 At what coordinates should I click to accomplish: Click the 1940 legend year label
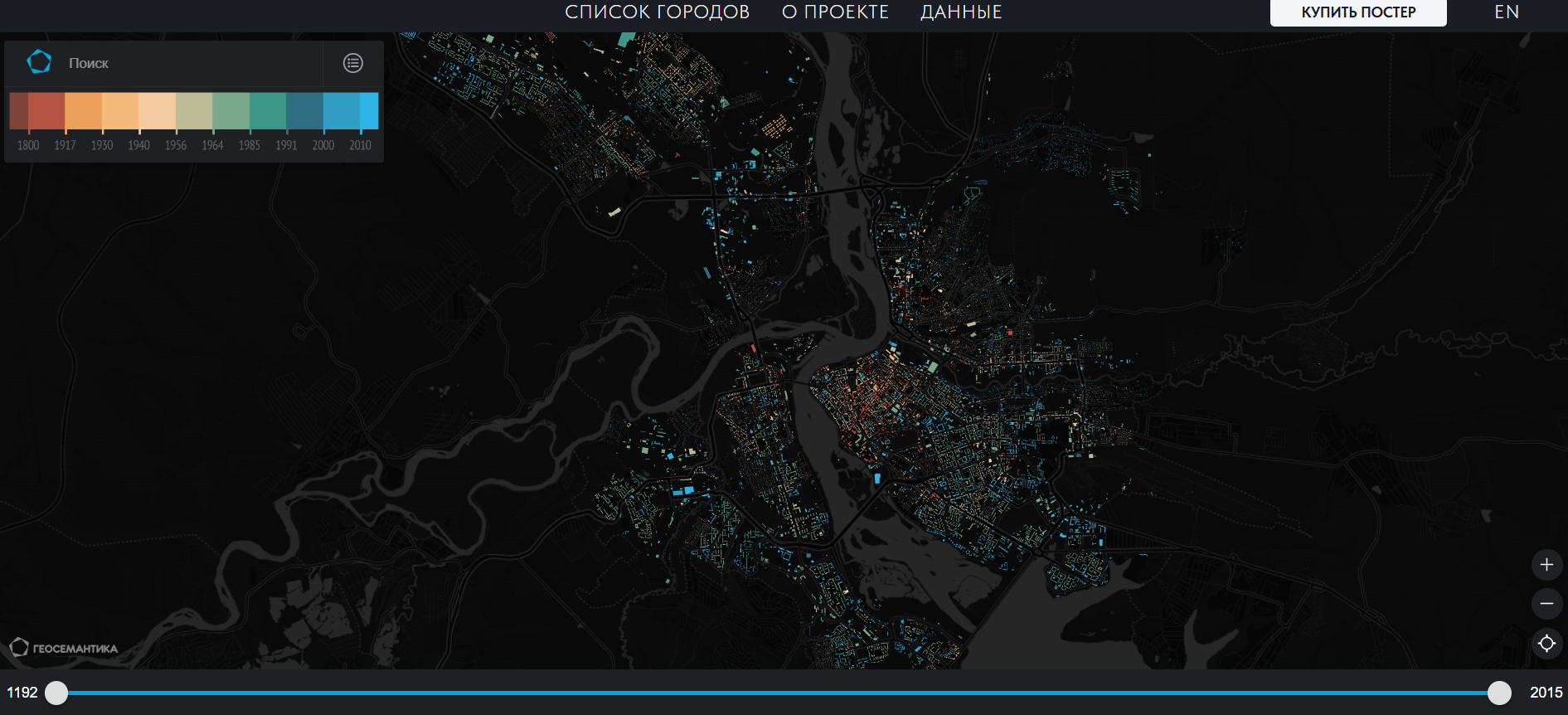click(138, 145)
